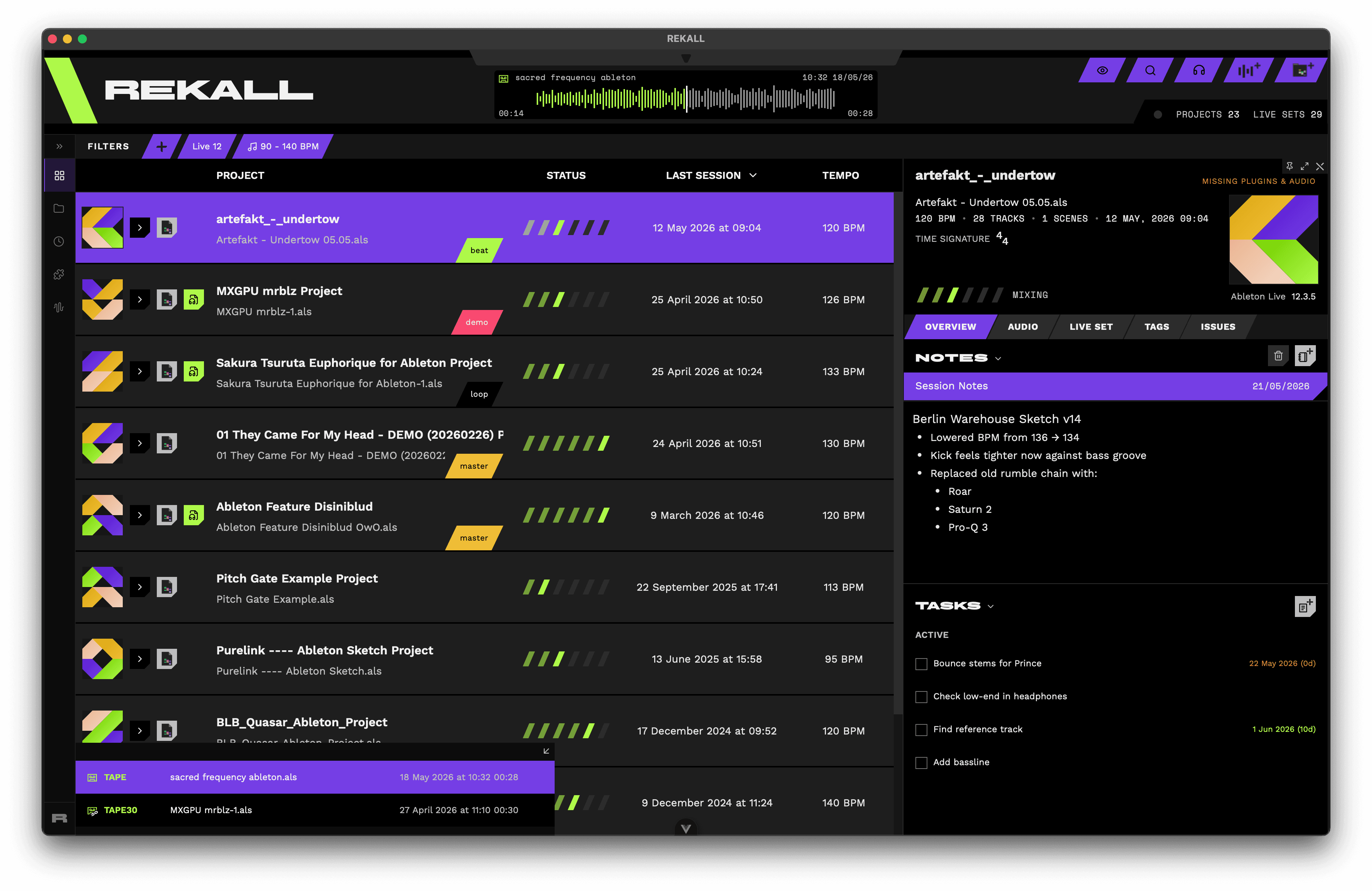Switch to the Audio tab
The width and height of the screenshot is (1372, 891).
(x=1023, y=326)
